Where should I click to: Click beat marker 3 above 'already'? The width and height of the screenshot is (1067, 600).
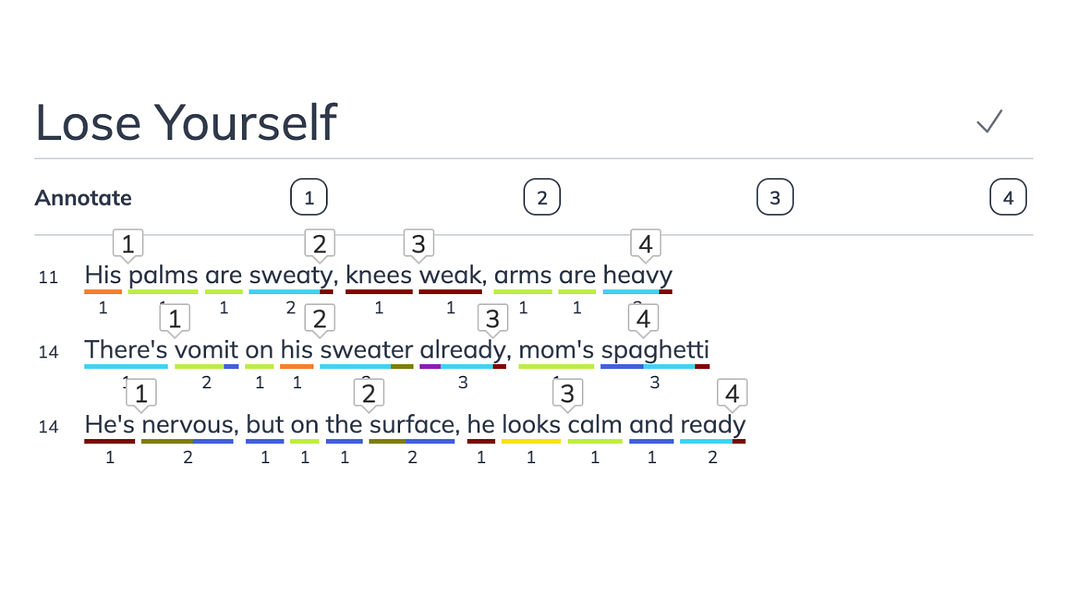coord(493,320)
